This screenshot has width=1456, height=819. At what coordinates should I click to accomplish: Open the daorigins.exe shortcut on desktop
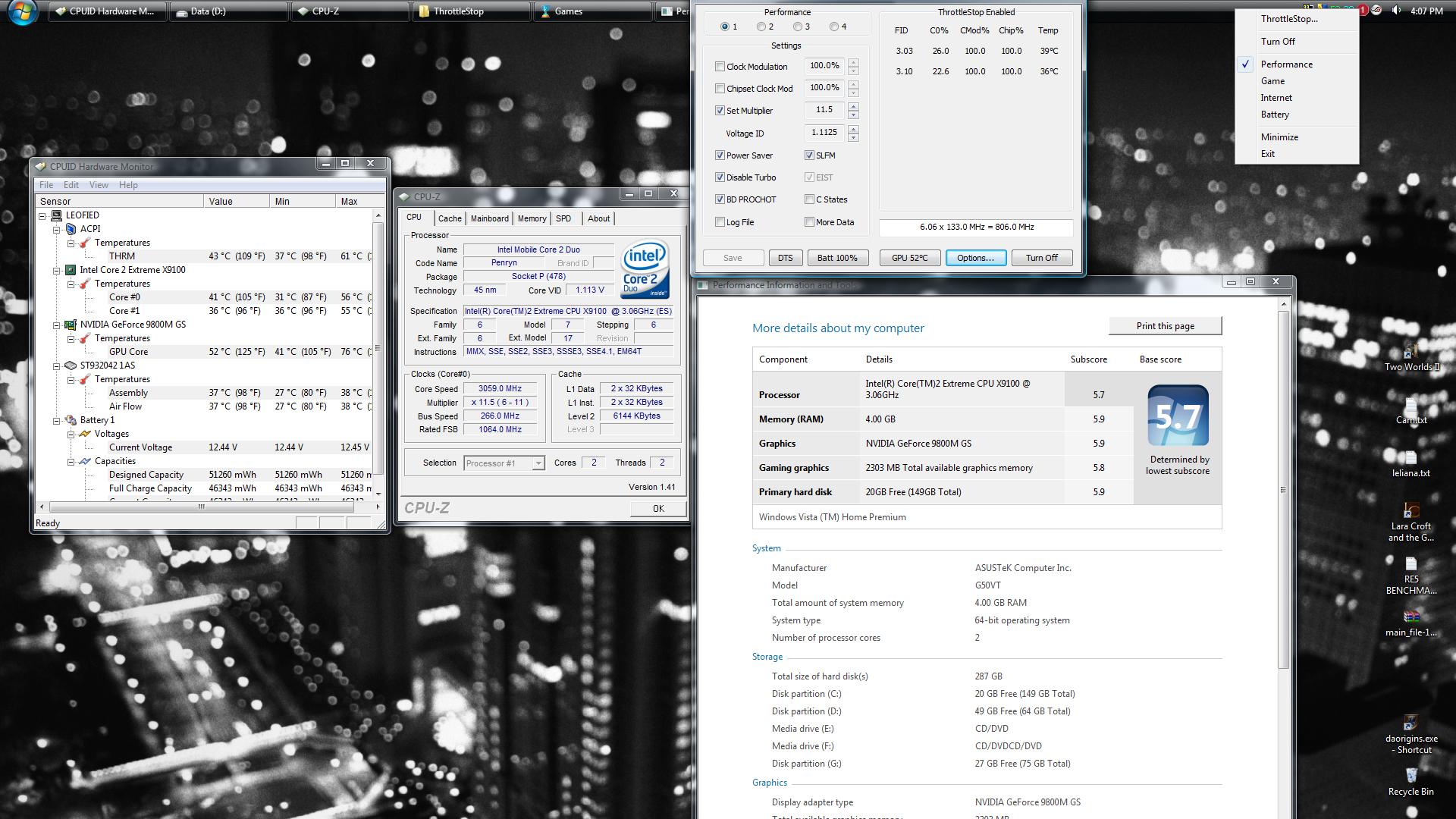(x=1410, y=734)
